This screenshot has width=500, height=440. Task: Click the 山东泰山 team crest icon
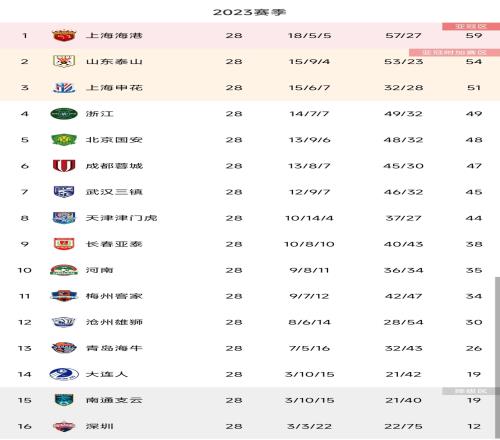(64, 61)
